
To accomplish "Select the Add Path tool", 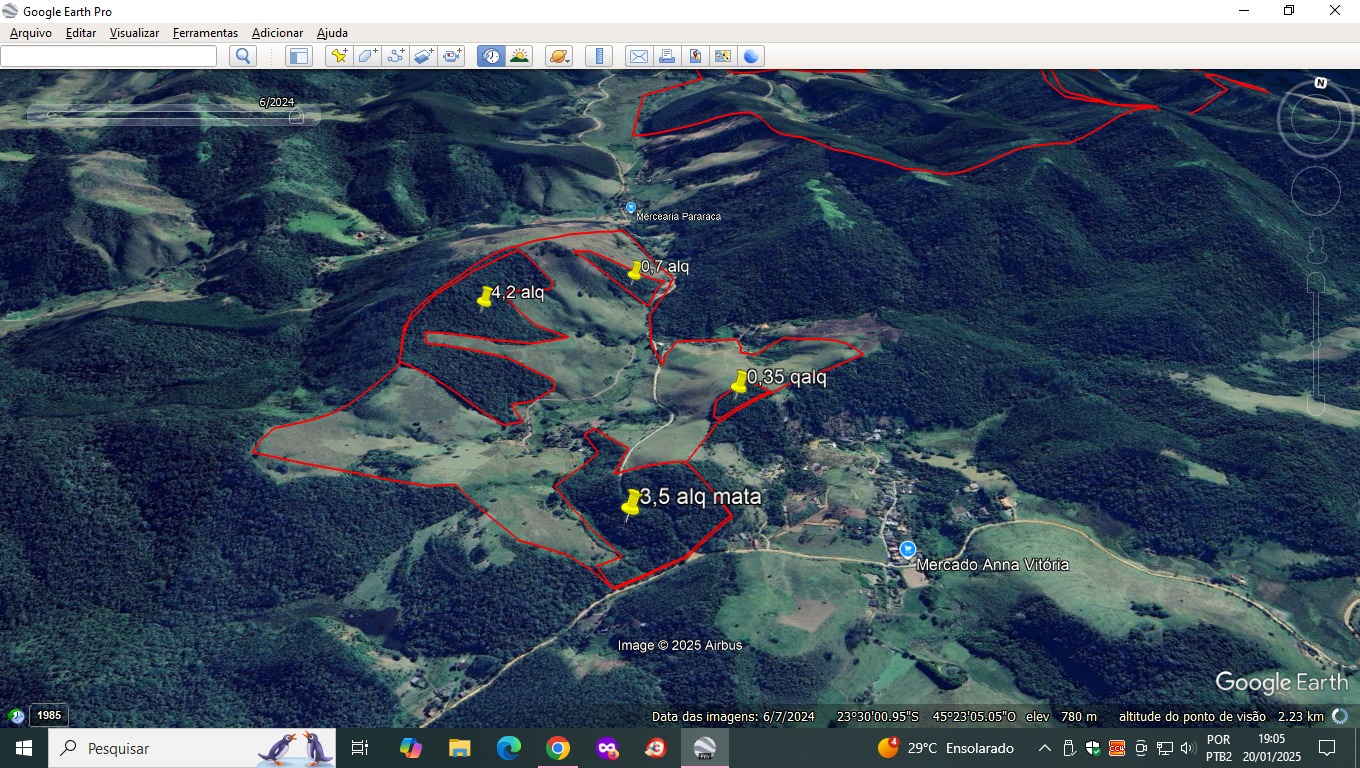I will point(395,56).
